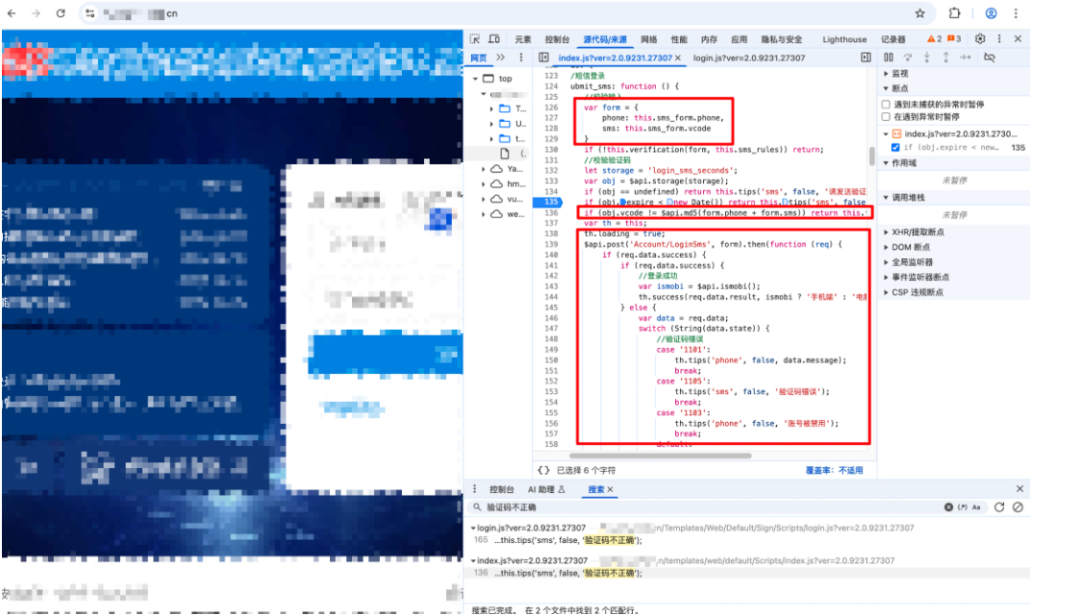Switch to the 网络 (Network) tab

pos(649,39)
